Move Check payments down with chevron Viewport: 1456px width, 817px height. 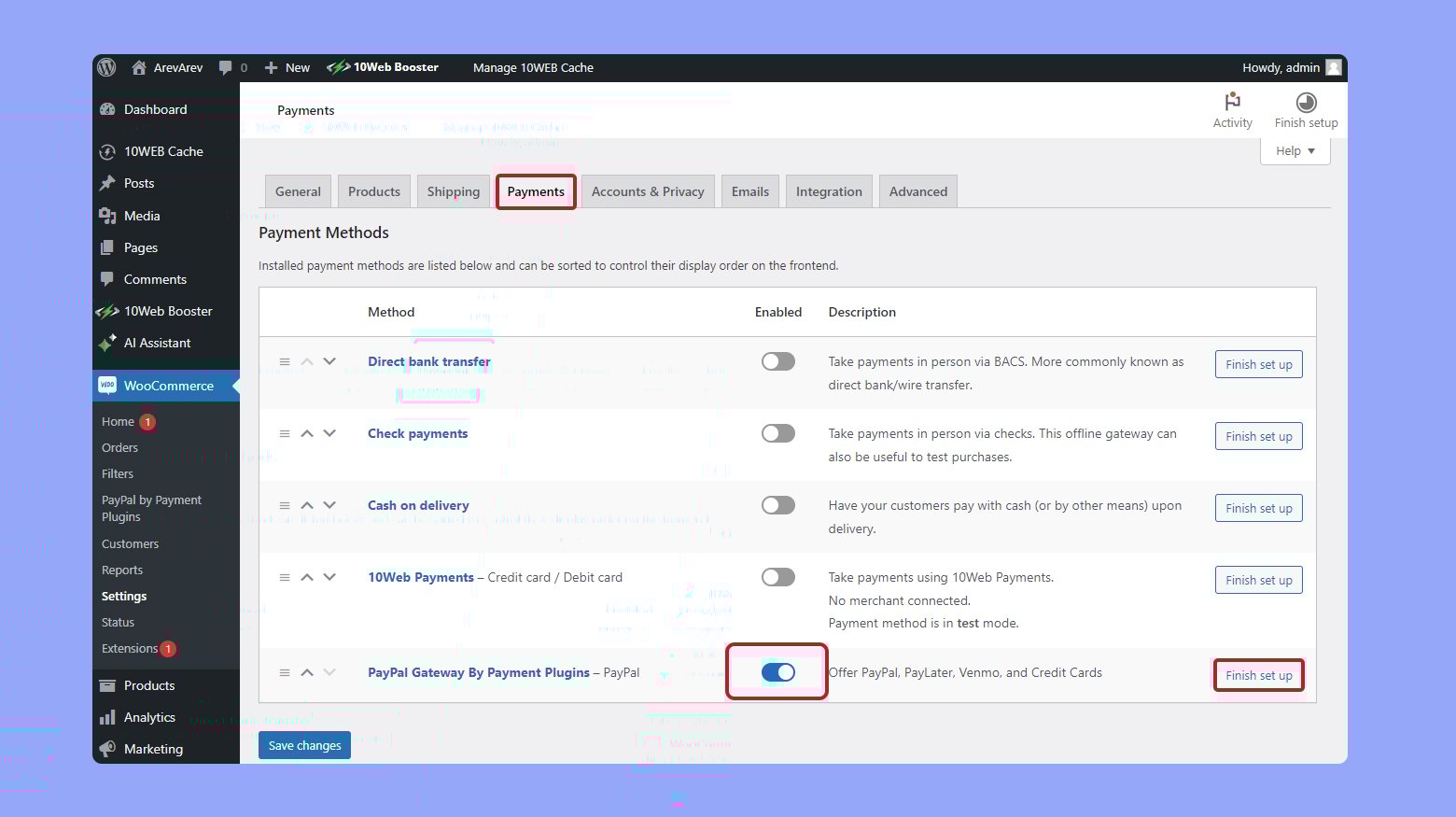pos(329,433)
